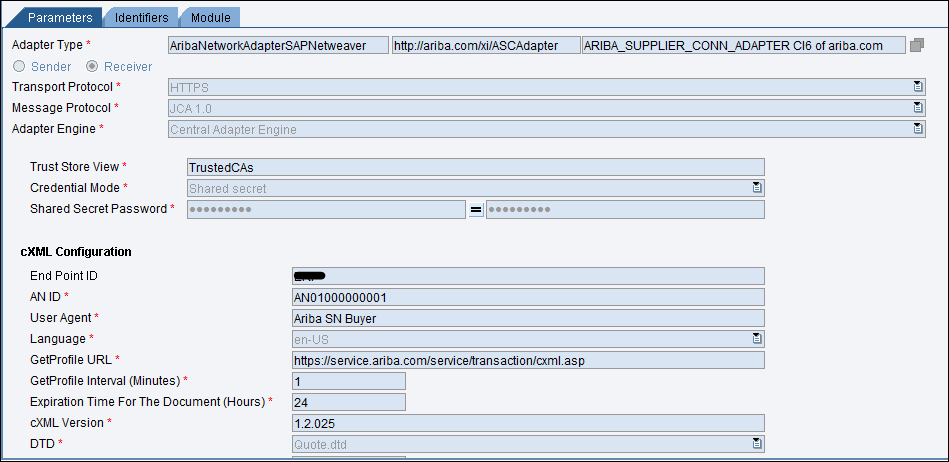The height and width of the screenshot is (462, 949).
Task: Click the Trust Store View field
Action: click(476, 167)
